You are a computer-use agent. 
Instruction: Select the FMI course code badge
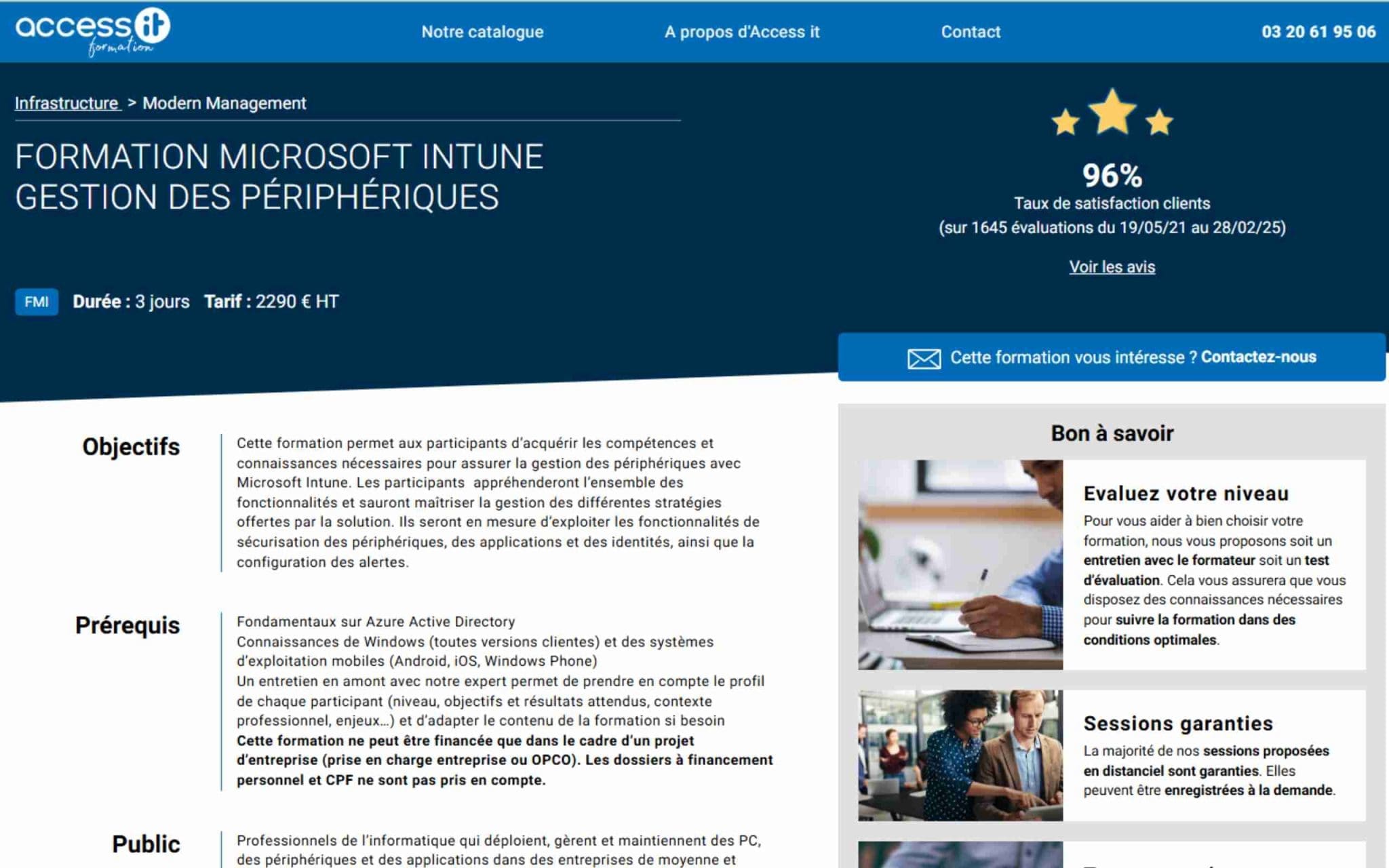point(37,301)
